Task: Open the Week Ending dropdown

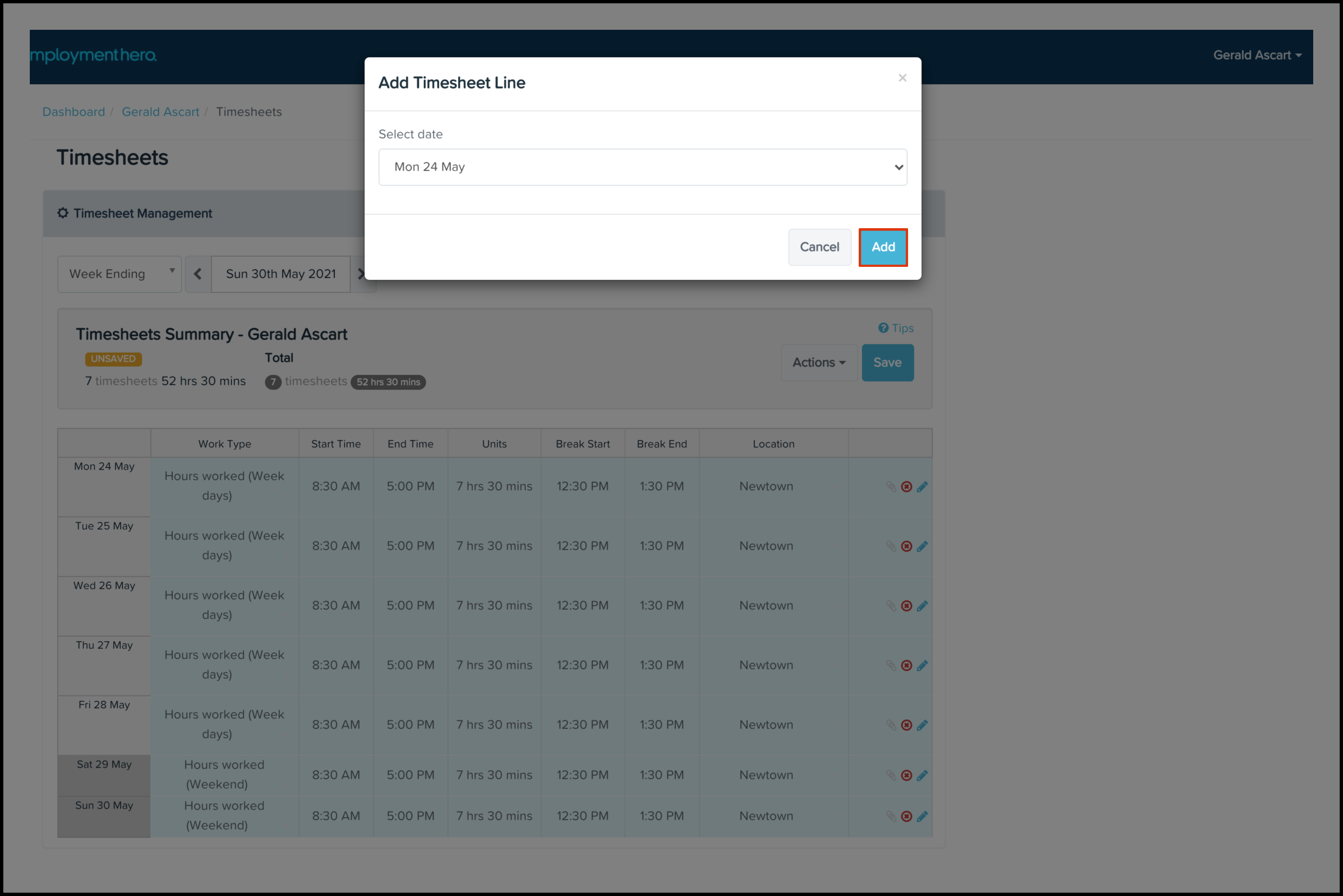Action: pos(119,274)
